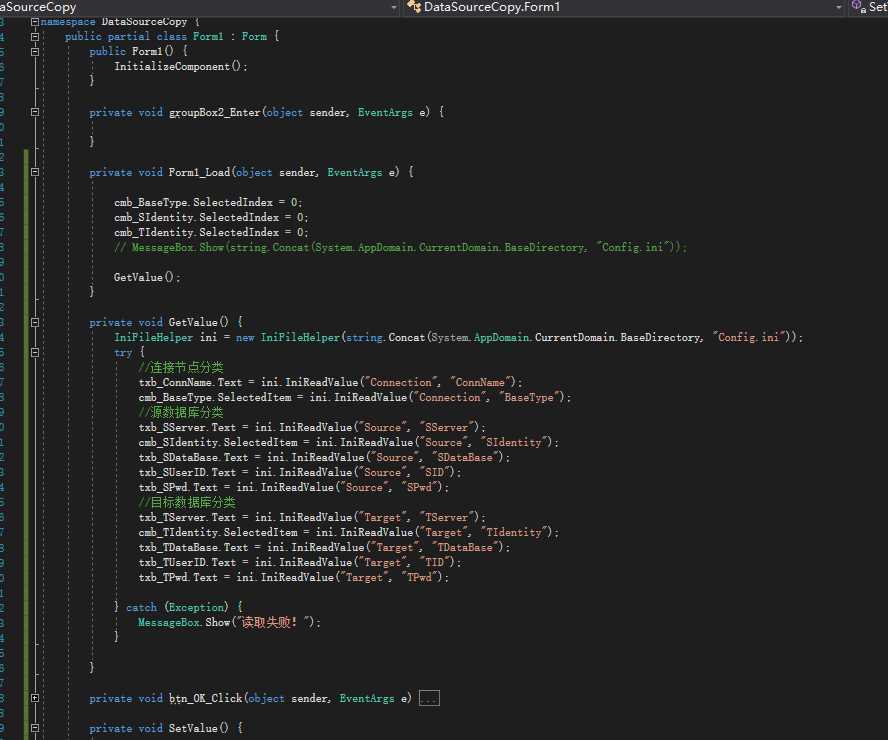Collapse the partial class Form1 block

pyautogui.click(x=35, y=37)
